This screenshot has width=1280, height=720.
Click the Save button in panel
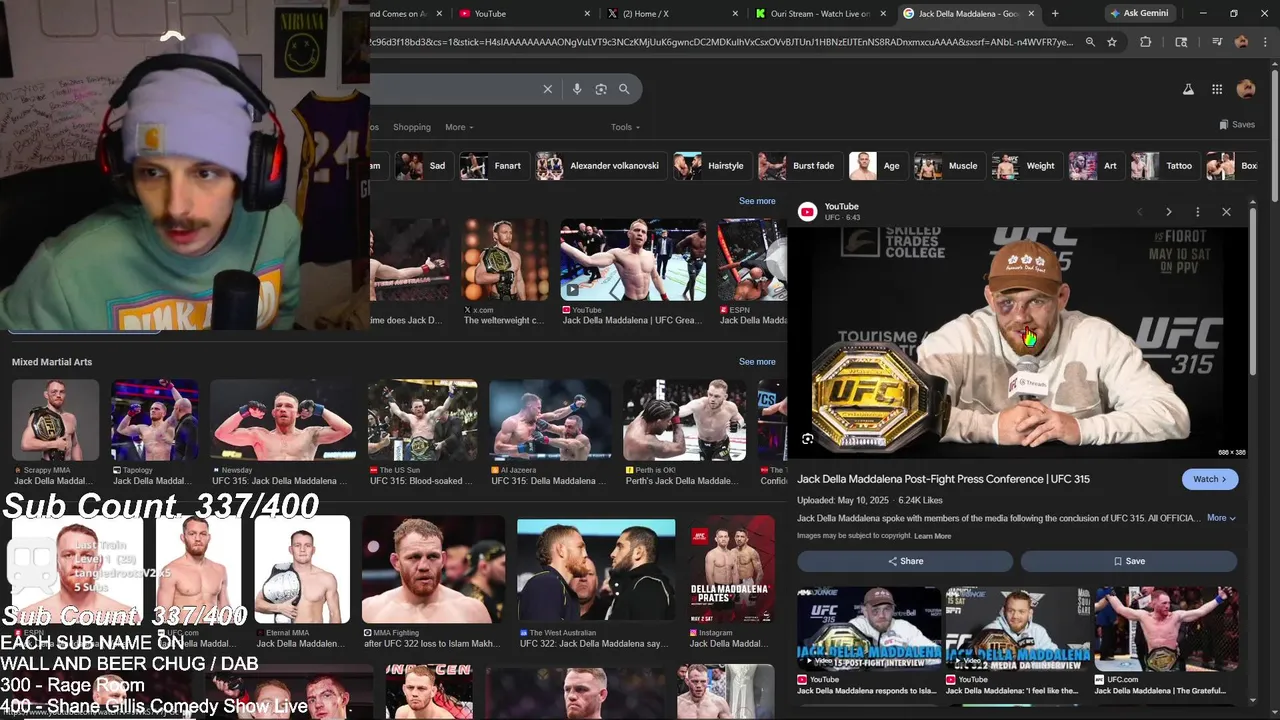click(1129, 561)
